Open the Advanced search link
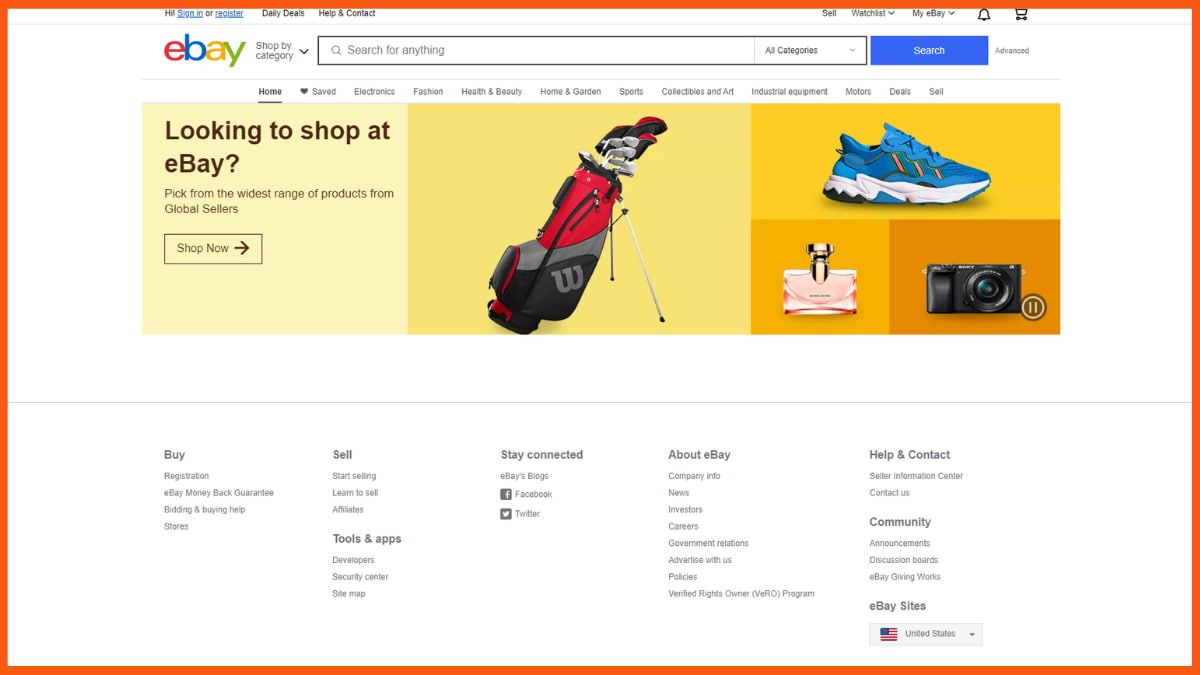Screen dimensions: 1200x675 (x=1011, y=50)
